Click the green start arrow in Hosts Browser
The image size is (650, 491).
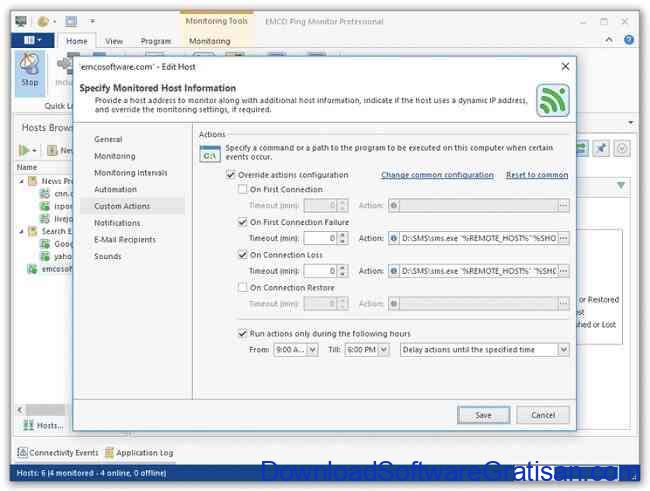click(x=24, y=150)
